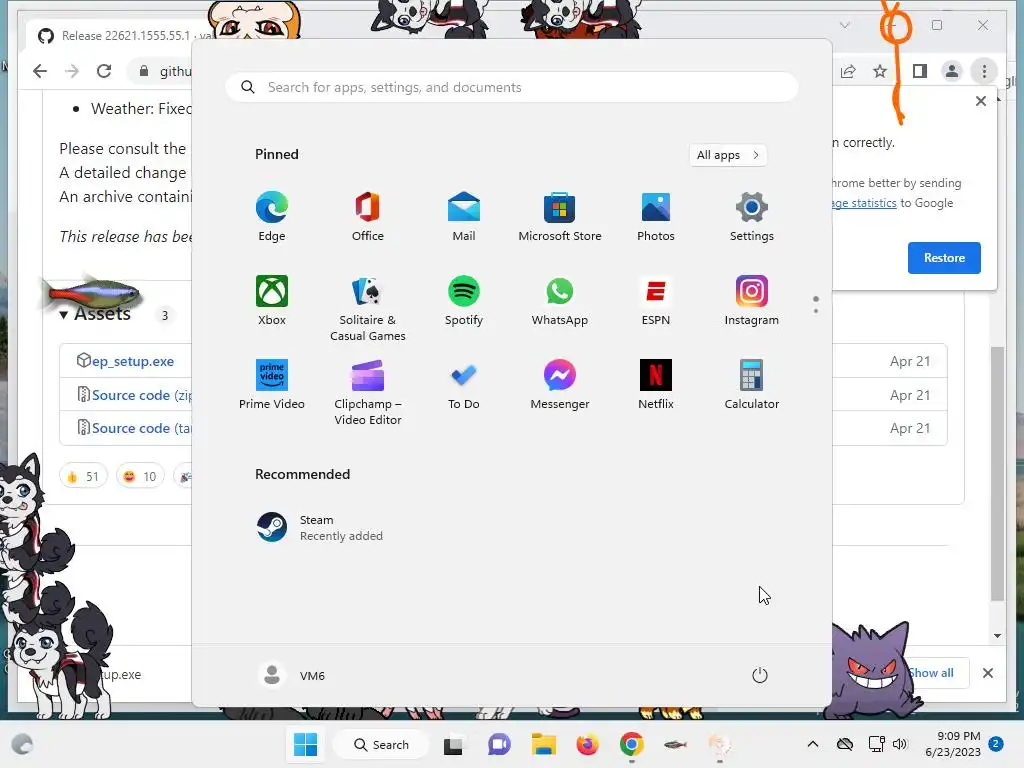This screenshot has height=768, width=1024.
Task: Show hidden system tray icons
Action: pos(812,744)
